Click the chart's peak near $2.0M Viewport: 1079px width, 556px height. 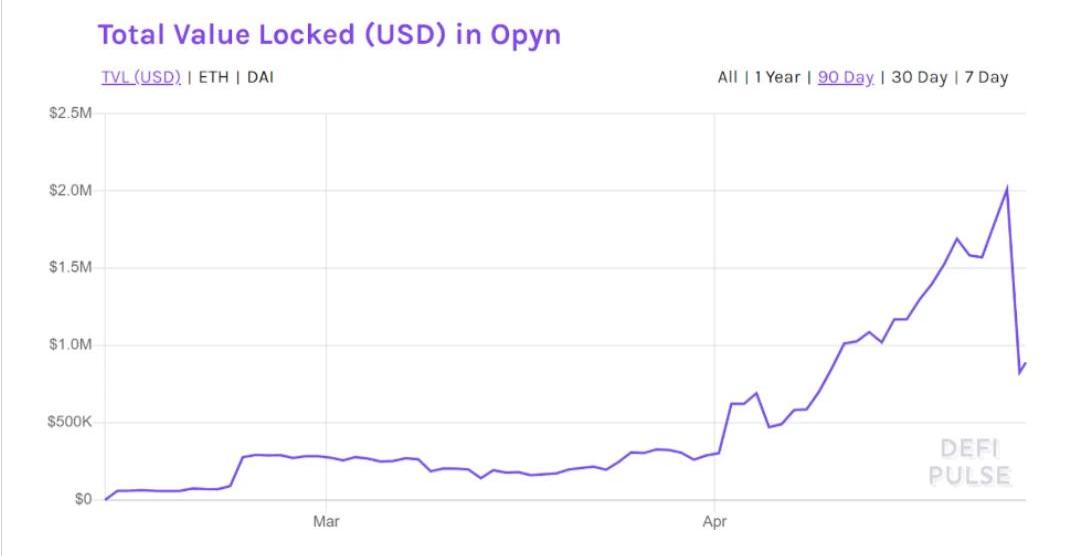click(1006, 188)
